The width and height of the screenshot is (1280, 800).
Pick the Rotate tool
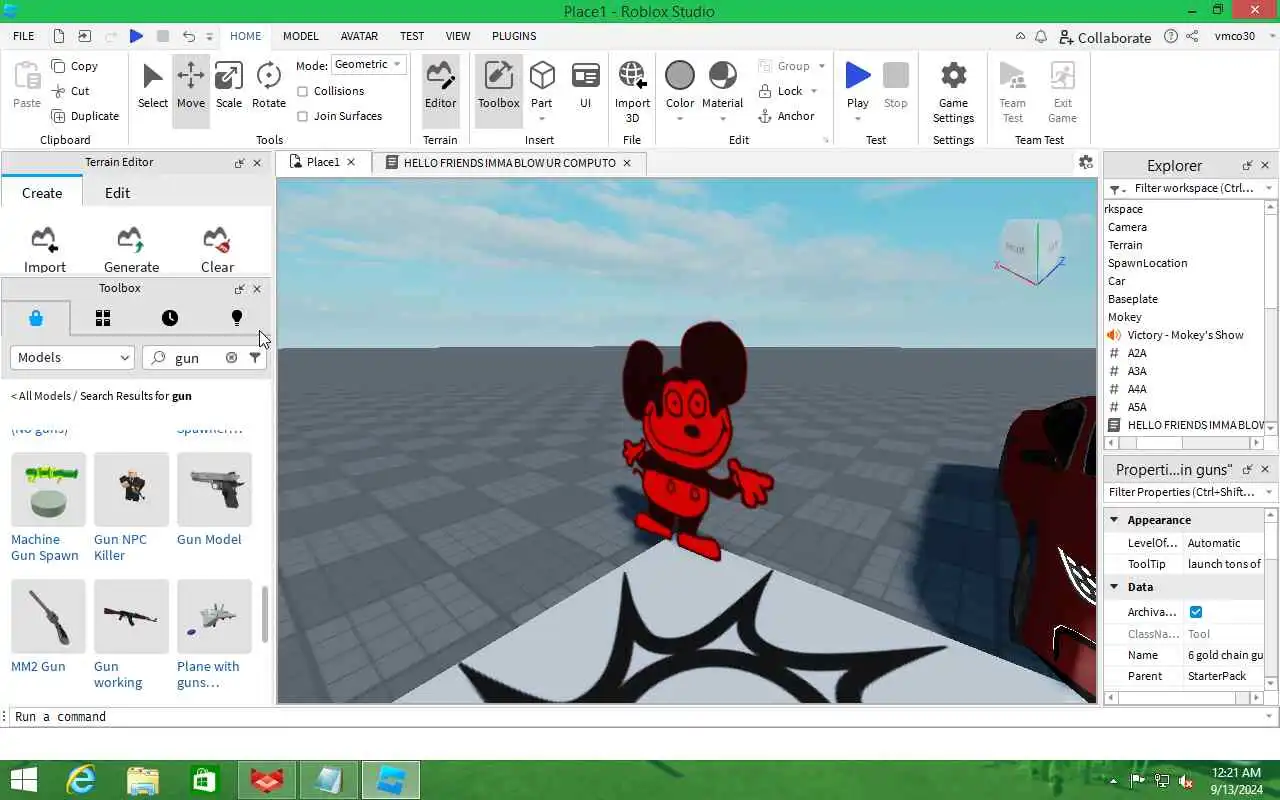pos(268,86)
